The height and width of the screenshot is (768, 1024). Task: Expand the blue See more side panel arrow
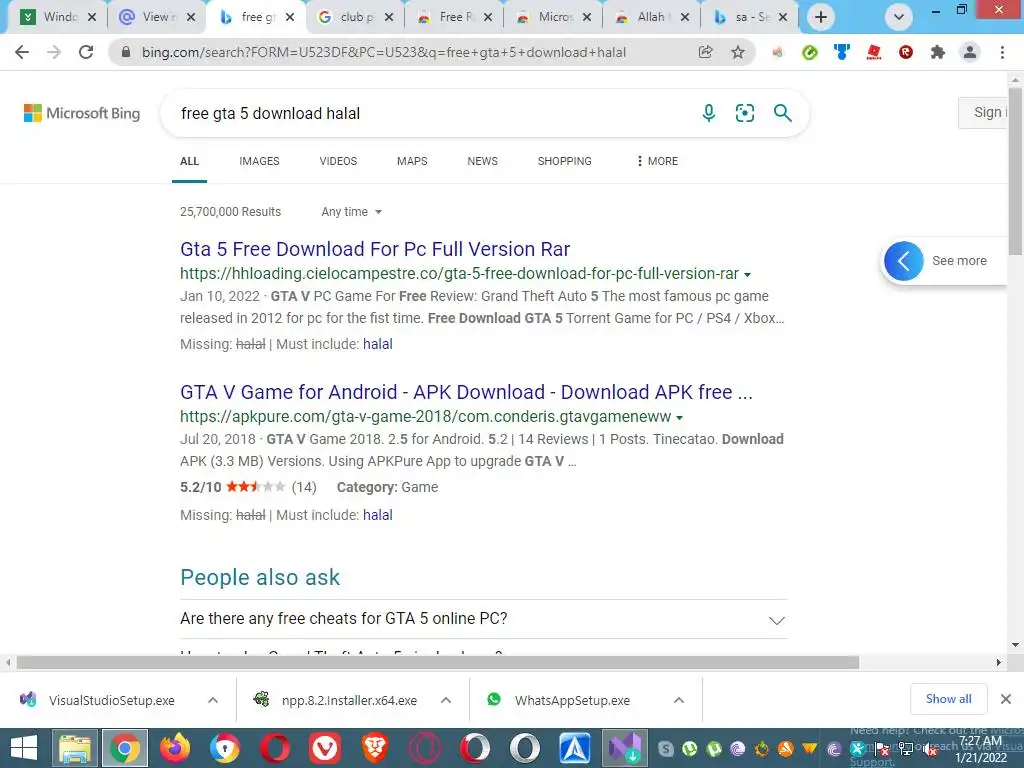click(x=904, y=261)
